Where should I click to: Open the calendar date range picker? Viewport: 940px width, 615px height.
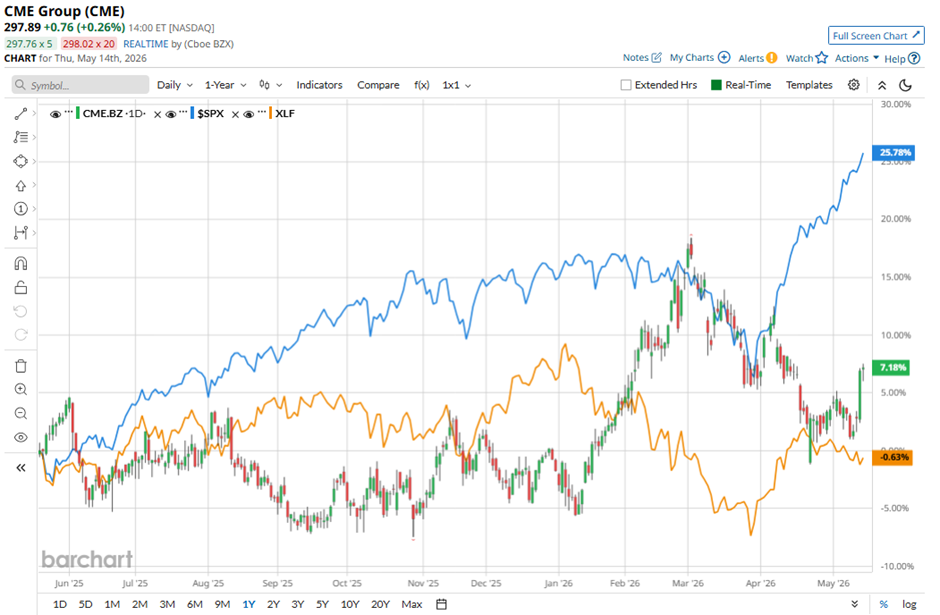pos(441,604)
